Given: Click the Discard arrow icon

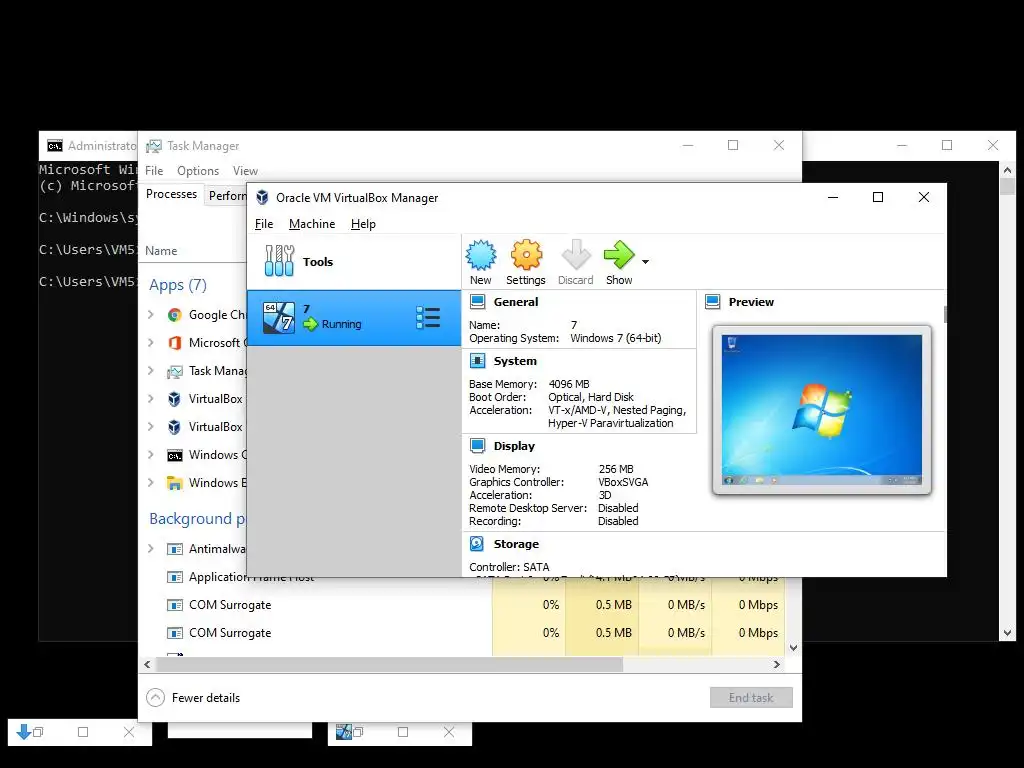Looking at the screenshot, I should [x=576, y=255].
